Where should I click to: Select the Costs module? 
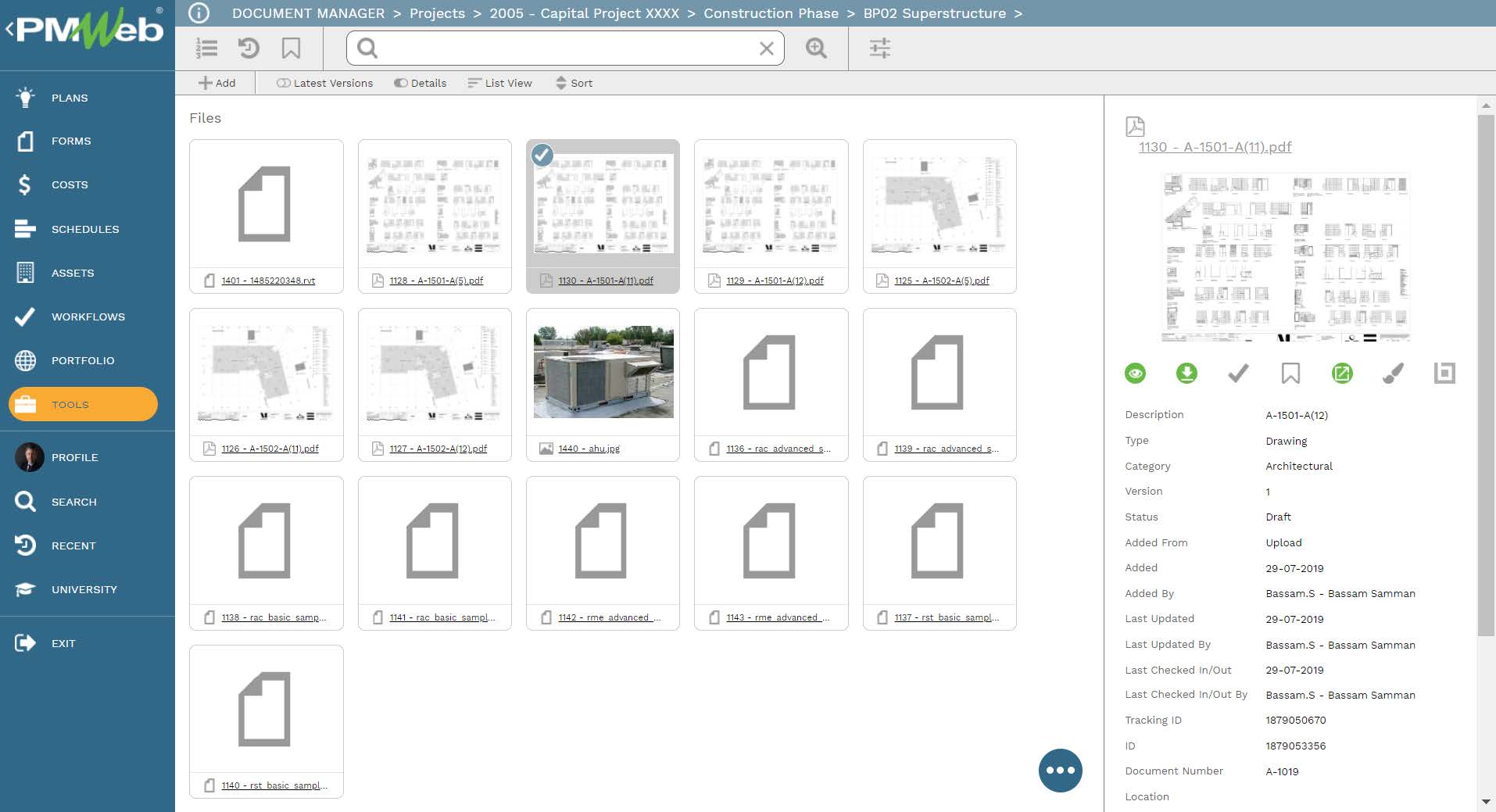(x=70, y=184)
